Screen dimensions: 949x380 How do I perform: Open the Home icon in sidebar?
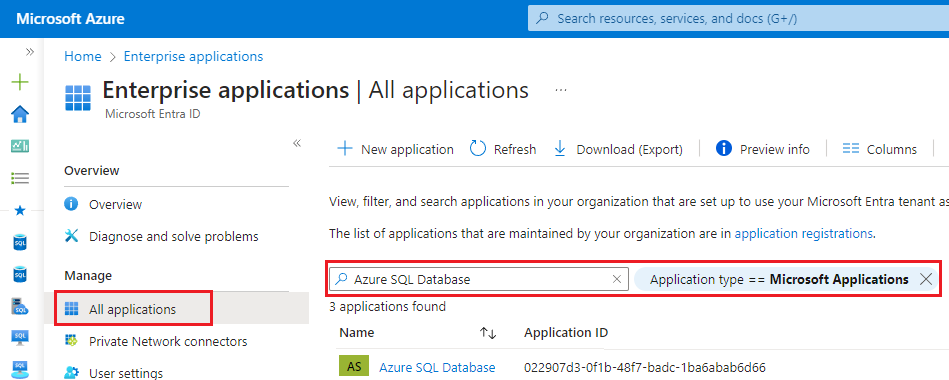(x=21, y=114)
